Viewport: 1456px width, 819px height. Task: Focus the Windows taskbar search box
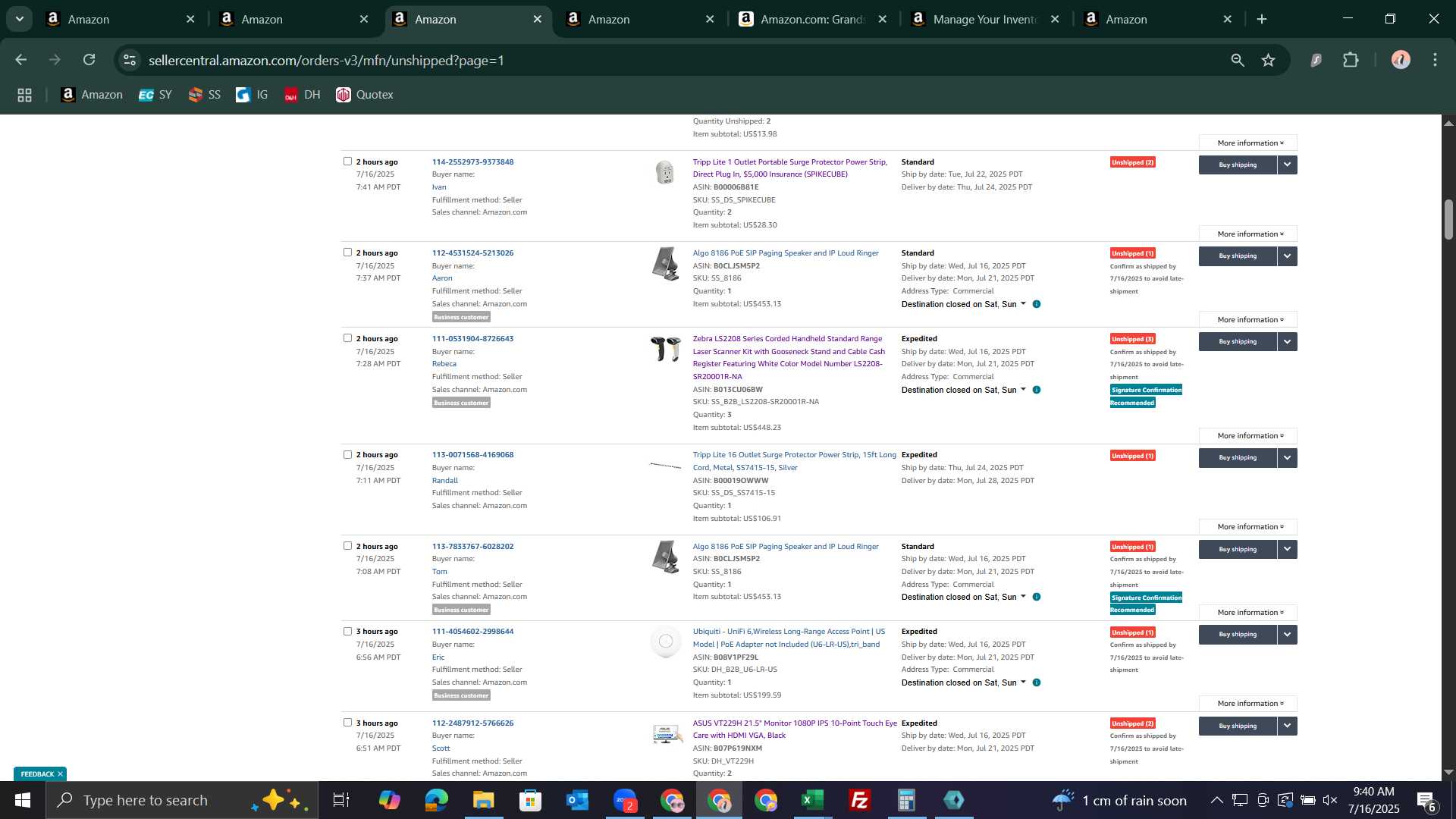[x=182, y=800]
